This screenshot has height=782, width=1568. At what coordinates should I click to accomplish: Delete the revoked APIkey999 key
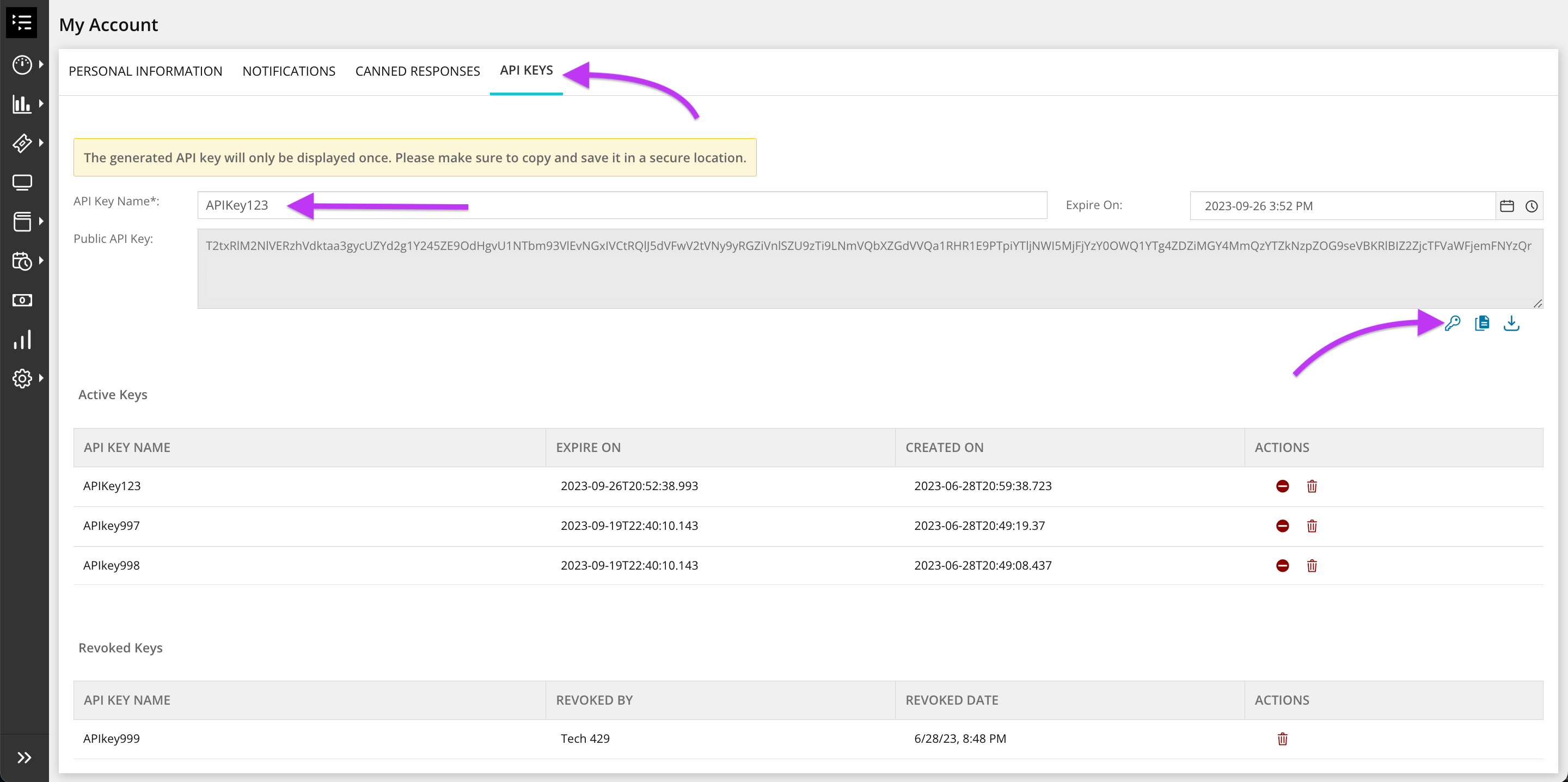click(1283, 739)
